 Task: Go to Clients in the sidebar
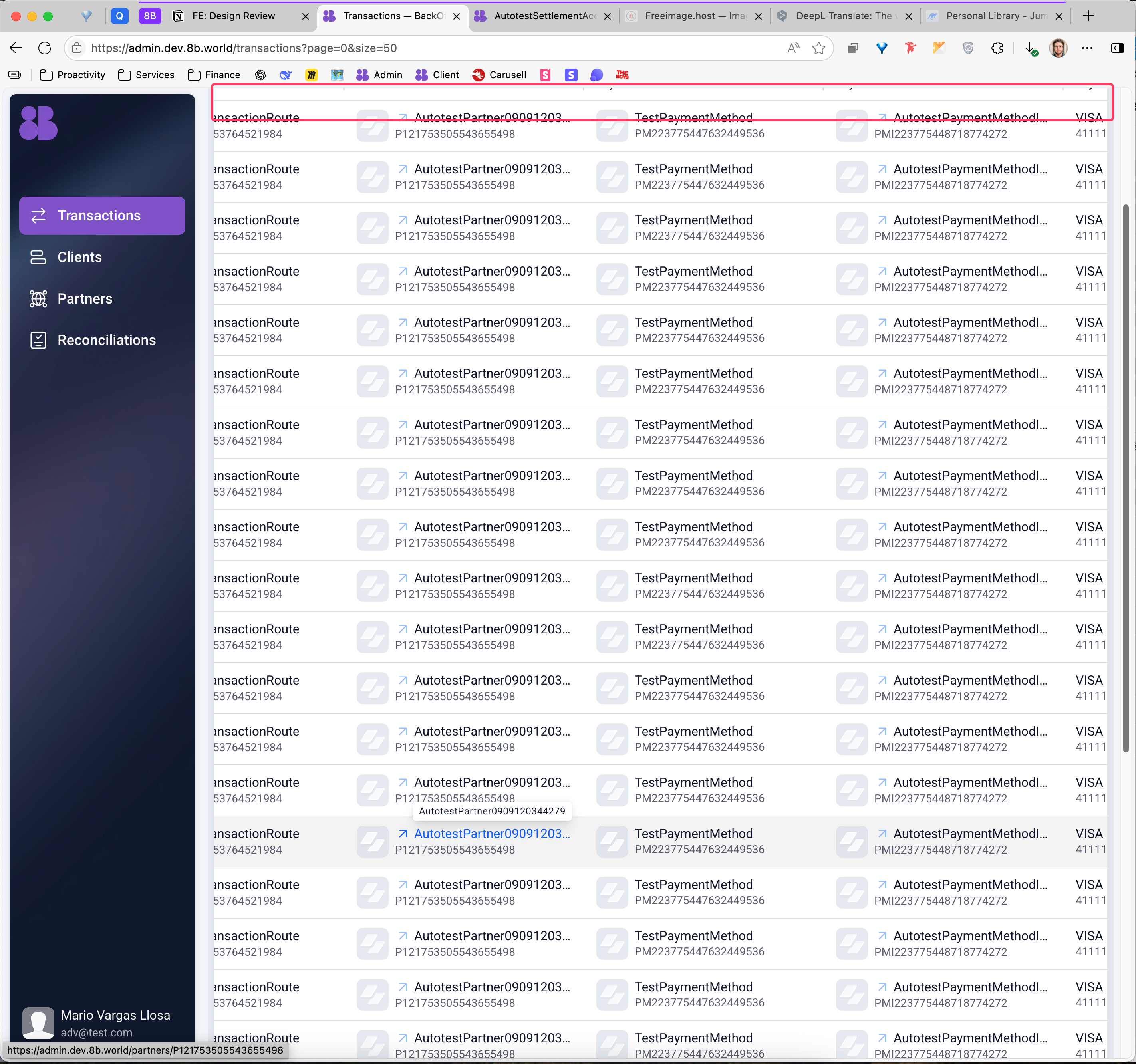(102, 257)
